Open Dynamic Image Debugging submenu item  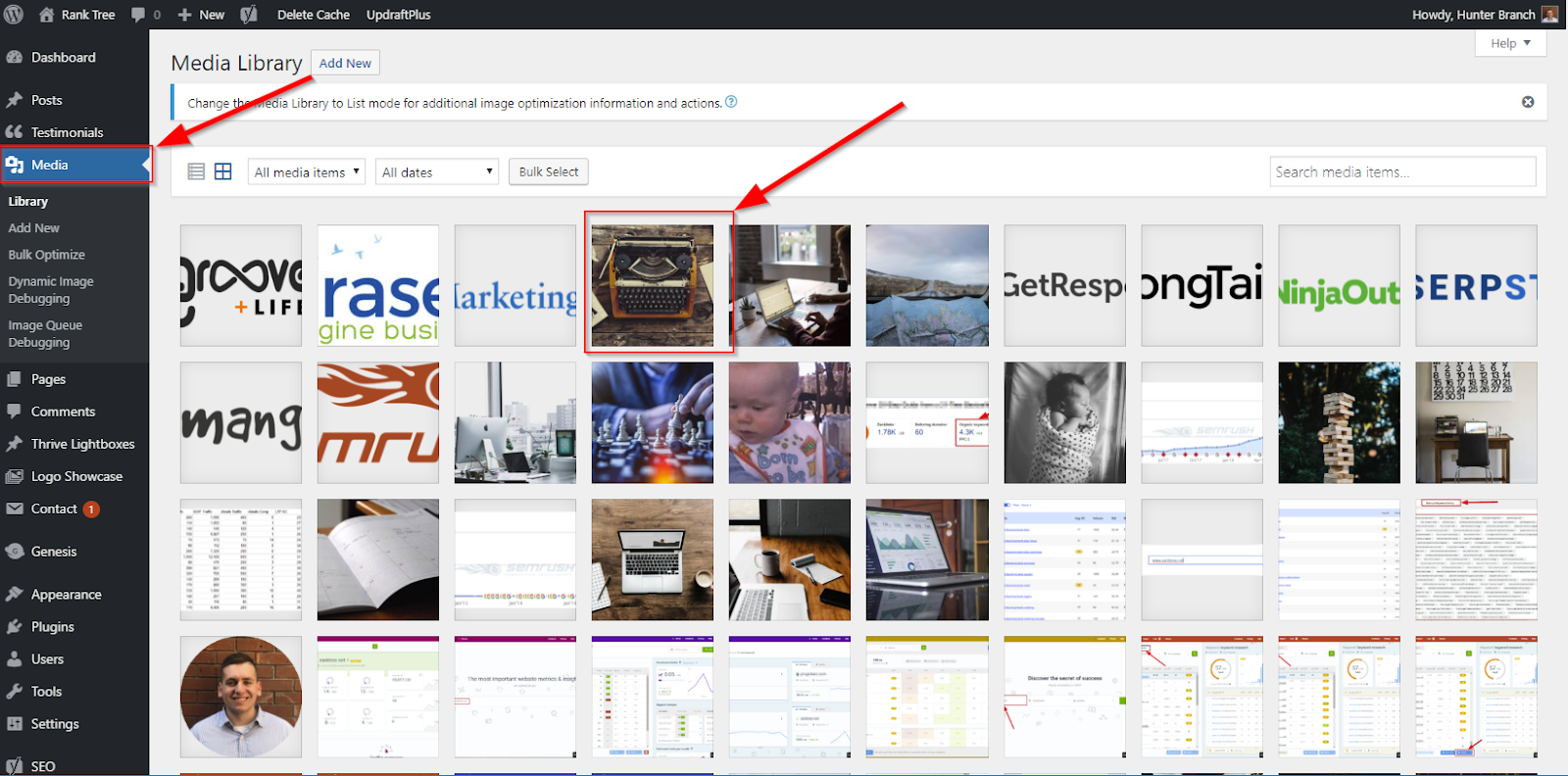pos(51,290)
